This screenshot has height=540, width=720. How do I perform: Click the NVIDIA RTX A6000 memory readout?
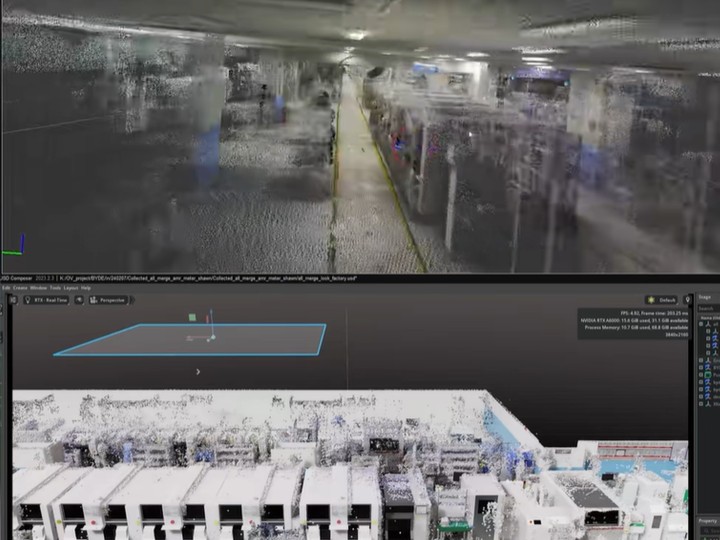click(x=635, y=321)
